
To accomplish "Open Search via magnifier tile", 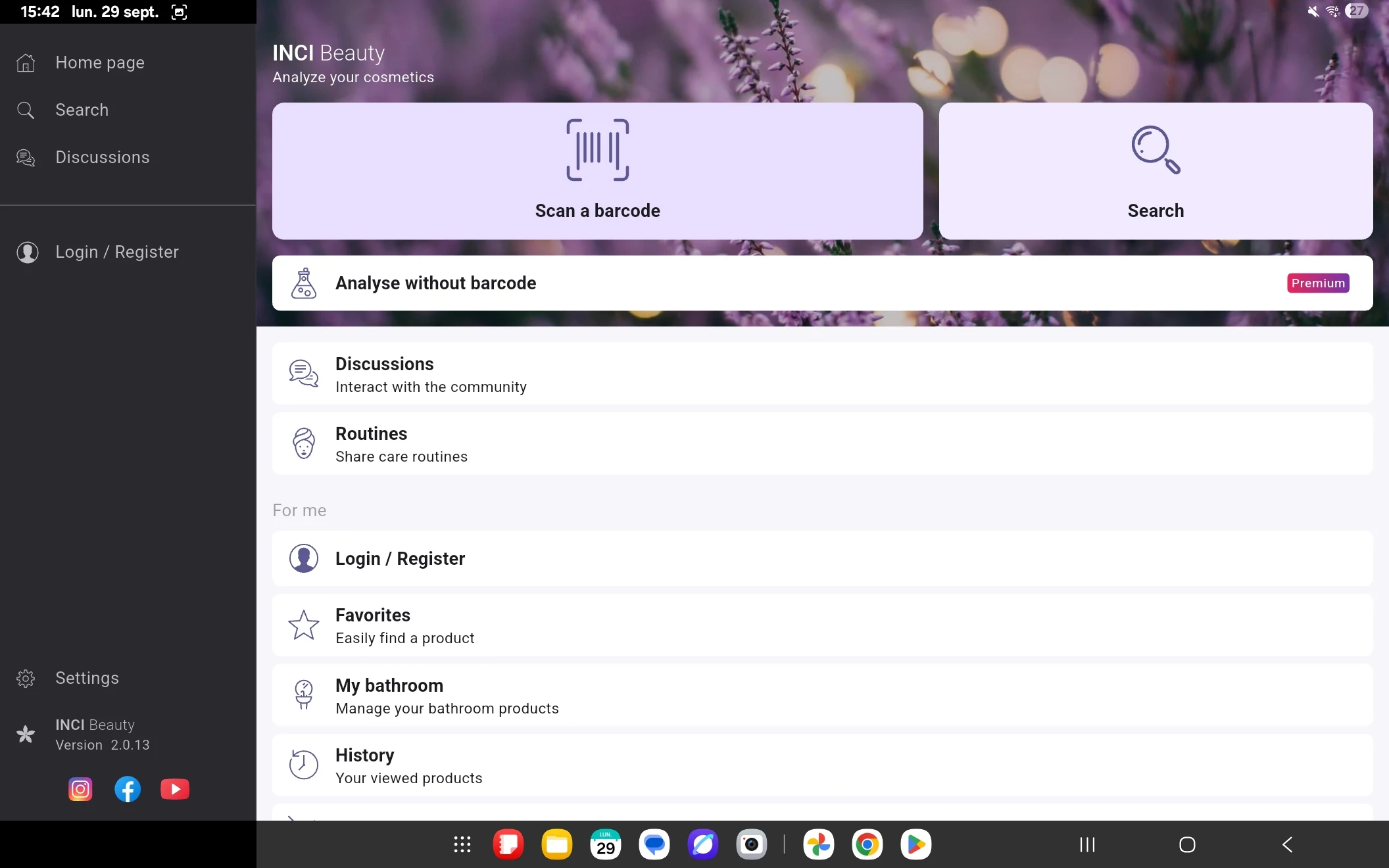I will [x=1156, y=171].
